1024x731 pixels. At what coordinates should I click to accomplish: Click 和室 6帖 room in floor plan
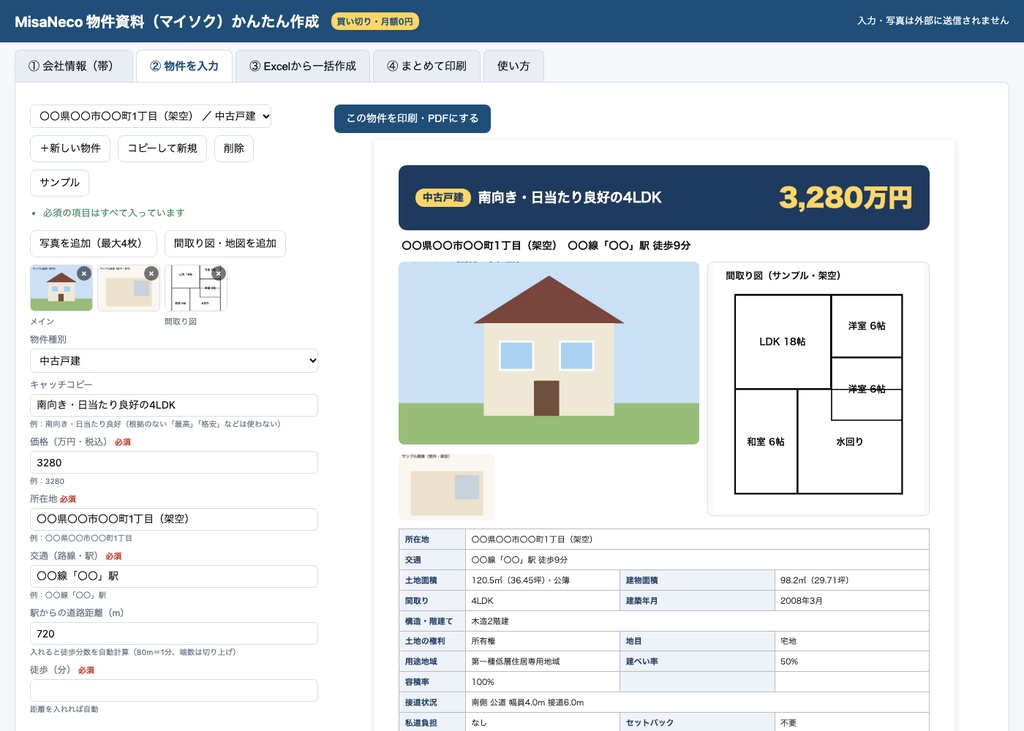pos(765,442)
